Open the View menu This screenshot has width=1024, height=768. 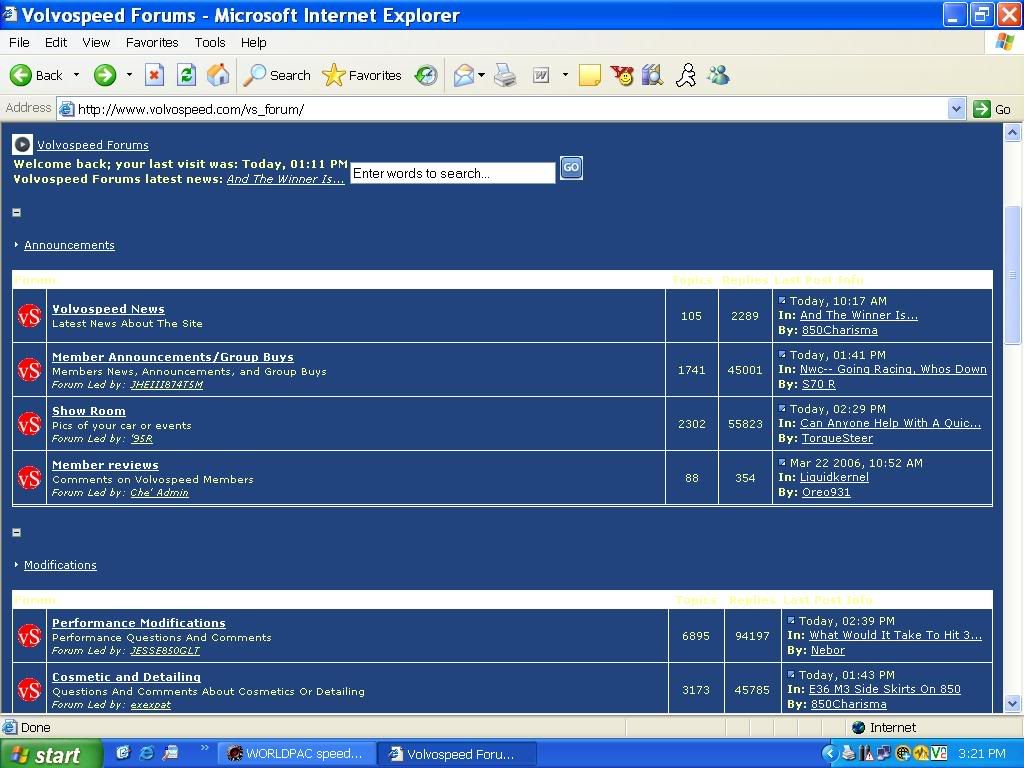pos(96,42)
